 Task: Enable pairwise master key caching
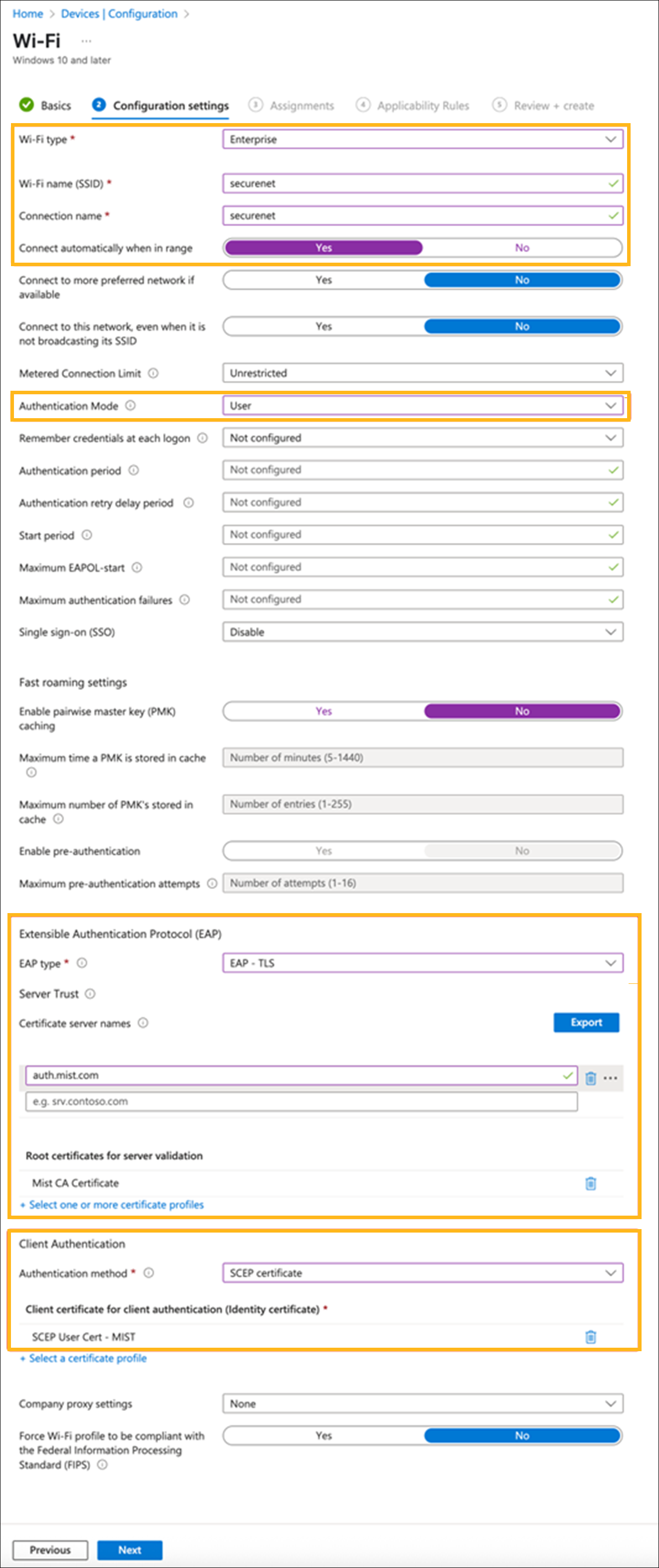click(x=324, y=711)
